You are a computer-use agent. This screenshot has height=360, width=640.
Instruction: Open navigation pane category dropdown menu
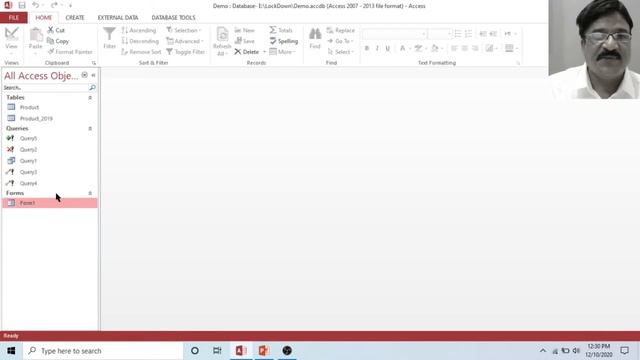84,75
